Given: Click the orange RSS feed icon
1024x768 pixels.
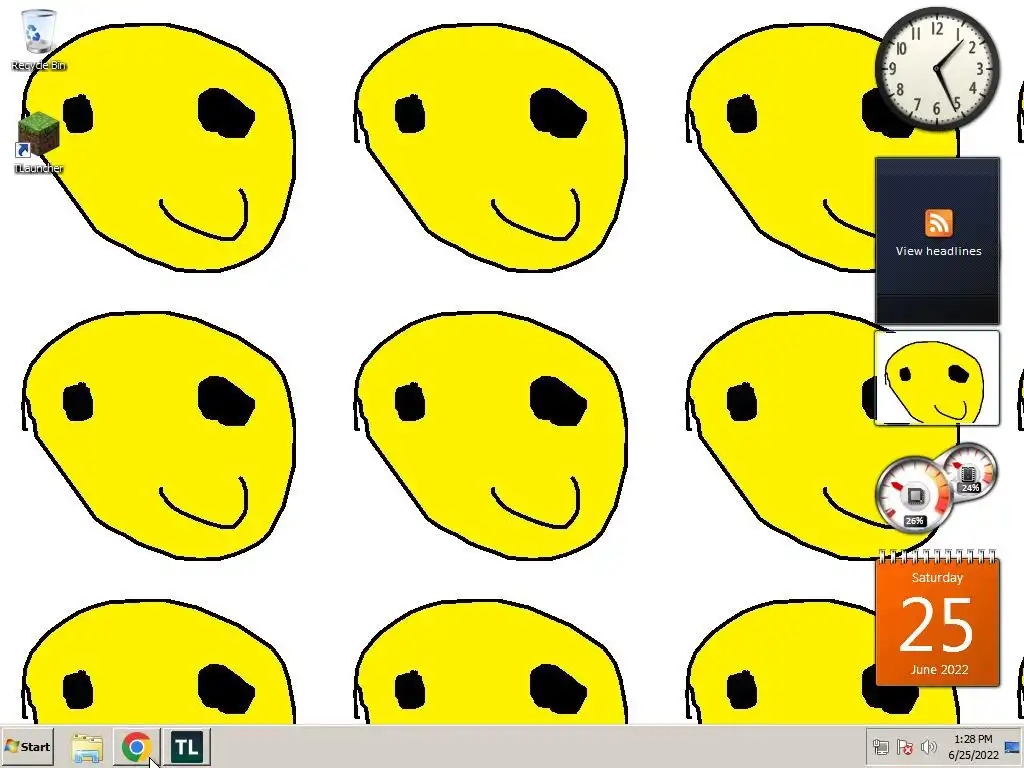Looking at the screenshot, I should pos(938,223).
